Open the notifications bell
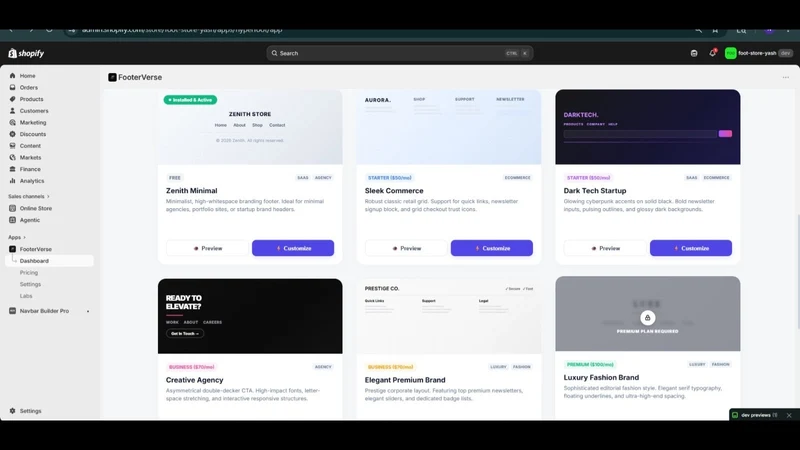The height and width of the screenshot is (450, 800). [x=713, y=53]
